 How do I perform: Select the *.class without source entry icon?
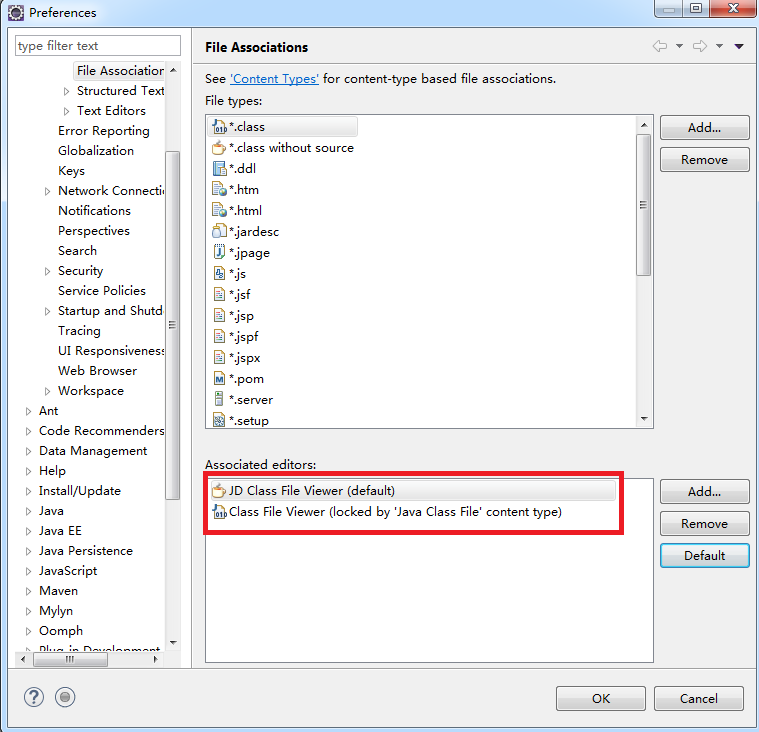[219, 148]
